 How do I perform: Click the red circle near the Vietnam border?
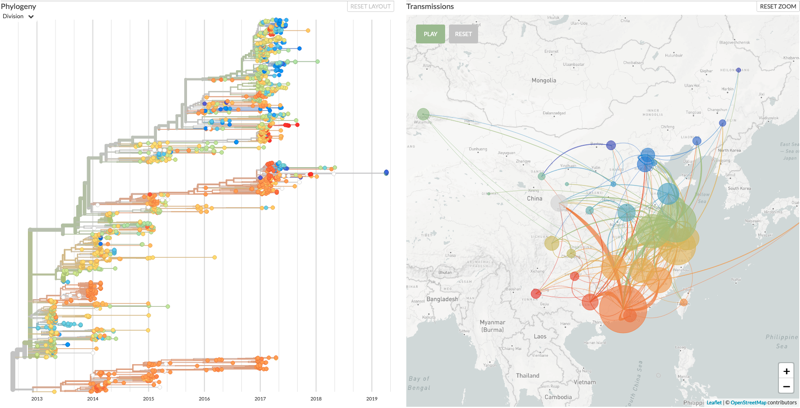(536, 294)
